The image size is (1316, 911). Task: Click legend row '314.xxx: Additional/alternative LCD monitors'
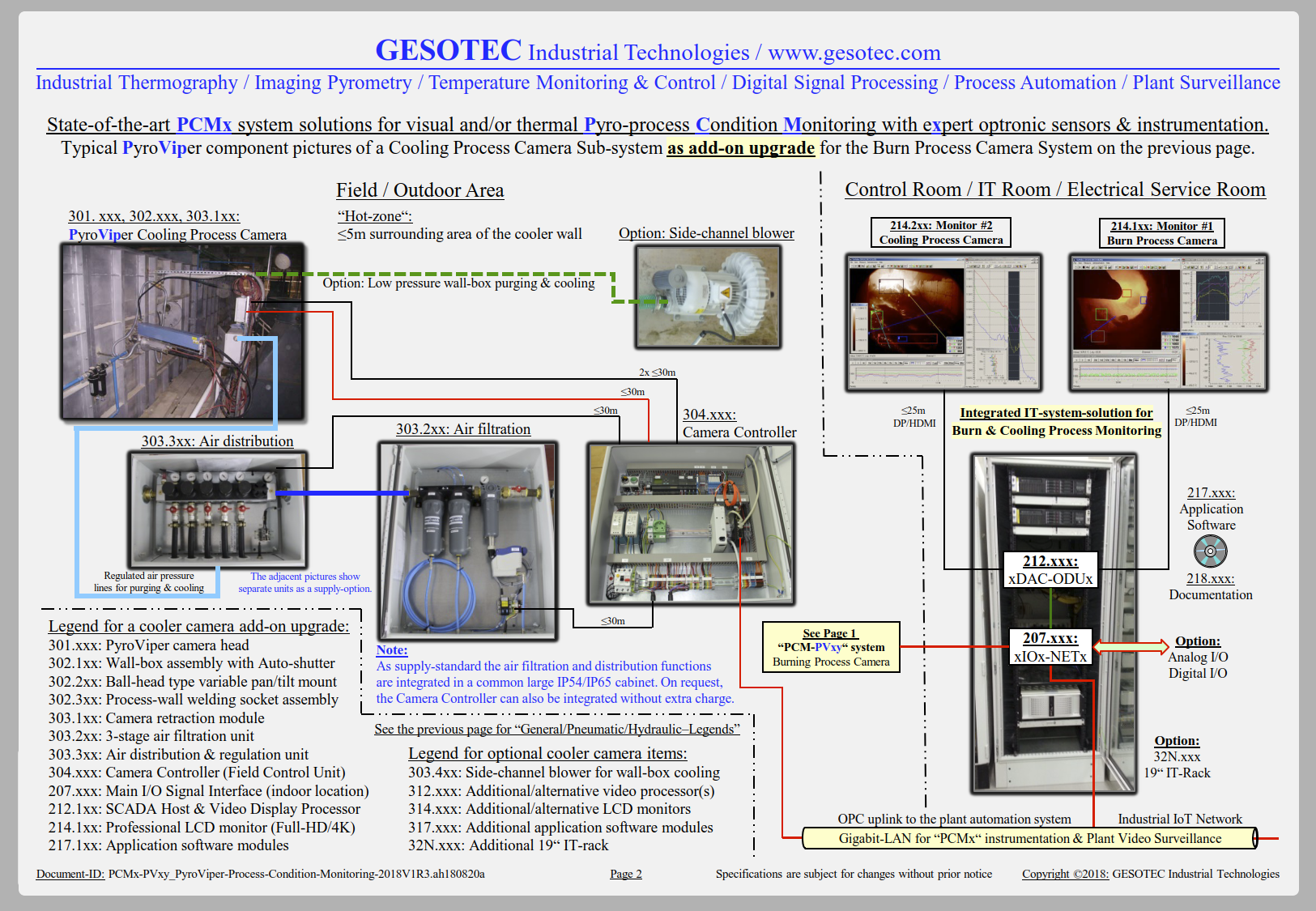[x=550, y=809]
